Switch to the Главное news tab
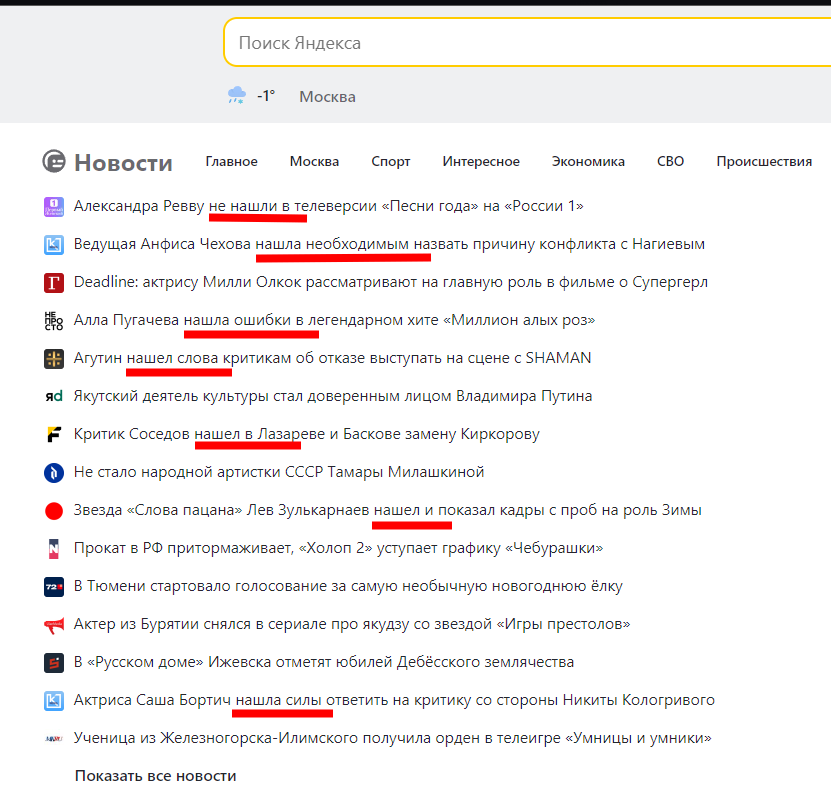Screen dimensions: 831x806 point(232,161)
